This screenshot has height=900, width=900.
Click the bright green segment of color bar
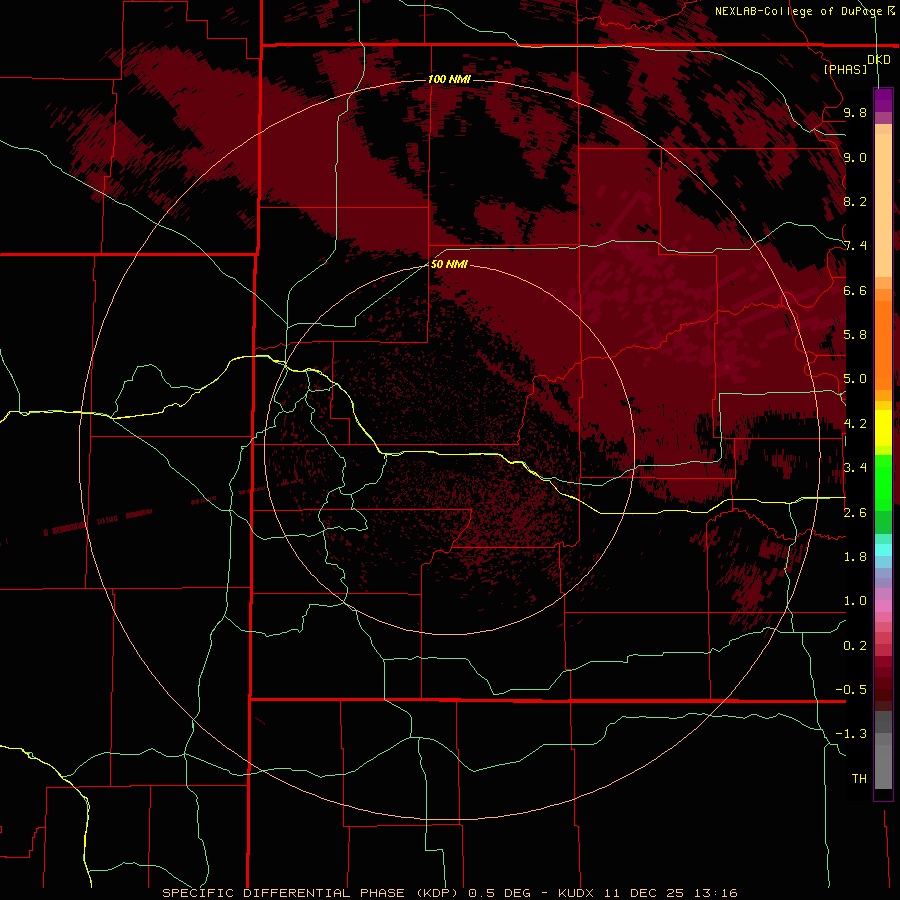[x=883, y=482]
